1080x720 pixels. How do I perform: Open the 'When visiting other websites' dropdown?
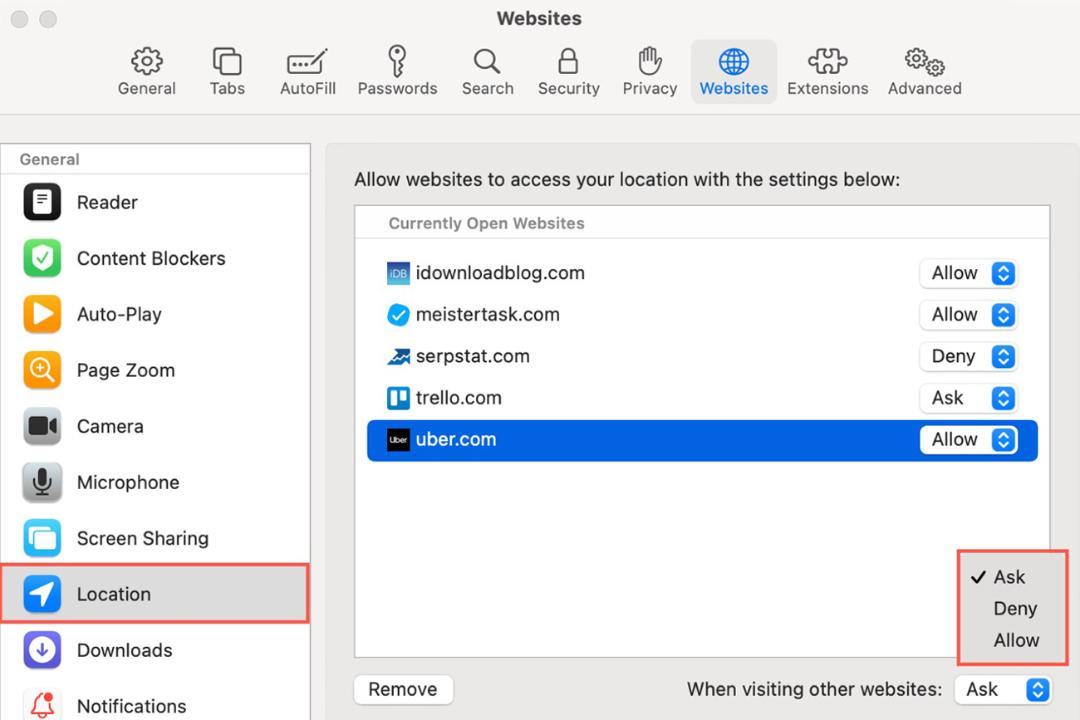point(1002,689)
